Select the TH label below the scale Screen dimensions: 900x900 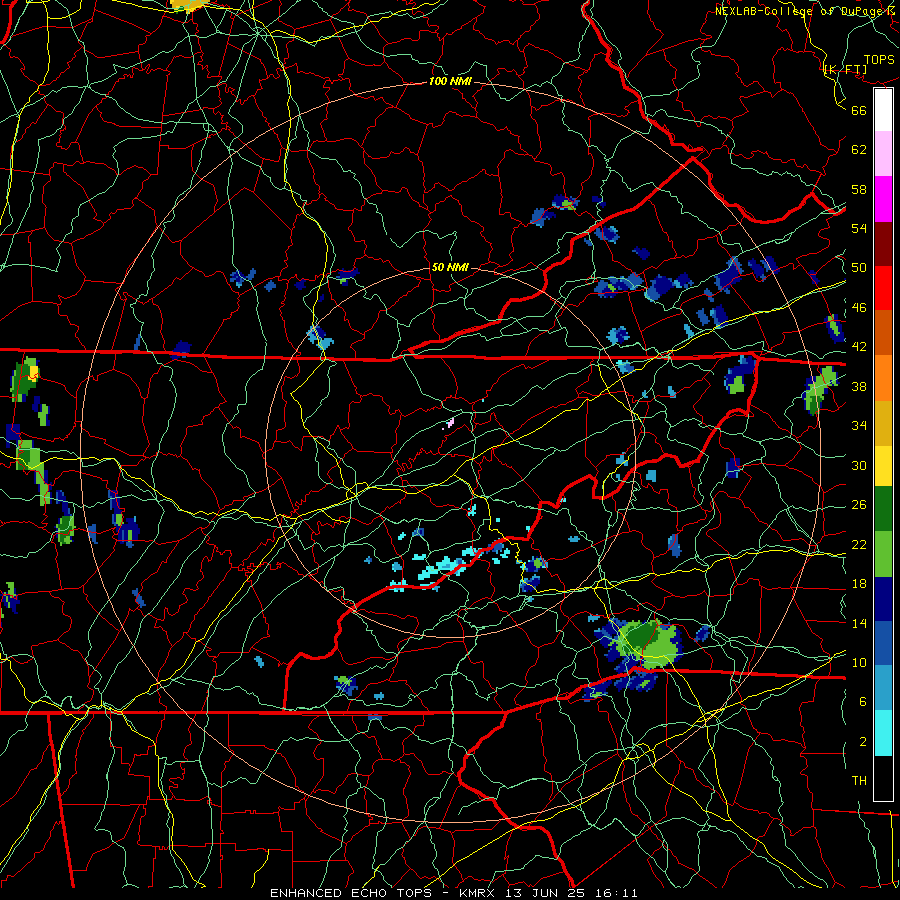click(859, 781)
